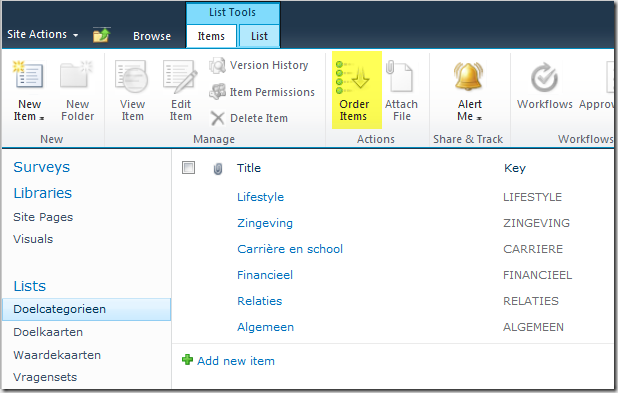Click the Order Items icon
This screenshot has width=618, height=393.
click(353, 77)
